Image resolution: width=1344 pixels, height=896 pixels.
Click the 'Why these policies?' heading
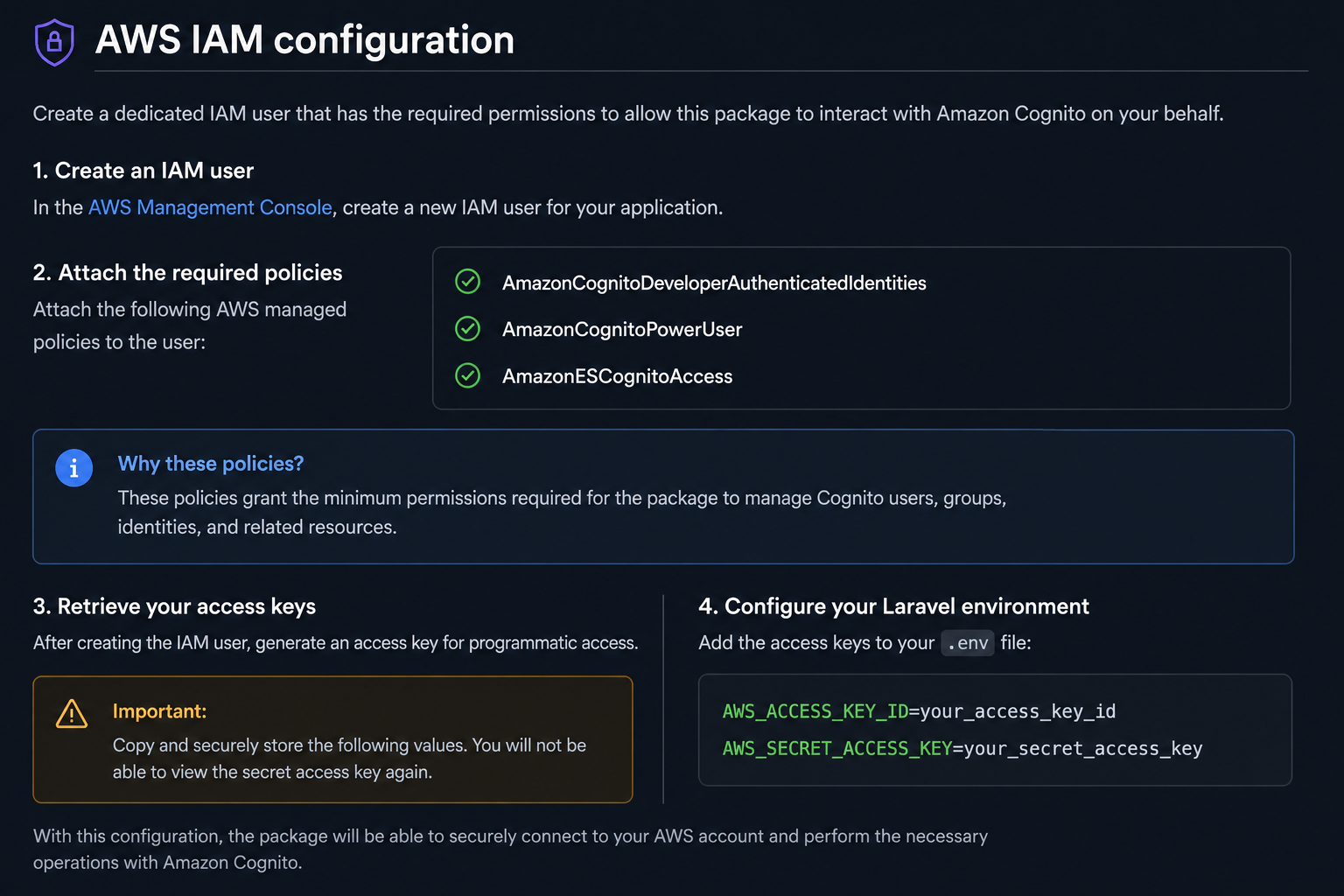(211, 464)
